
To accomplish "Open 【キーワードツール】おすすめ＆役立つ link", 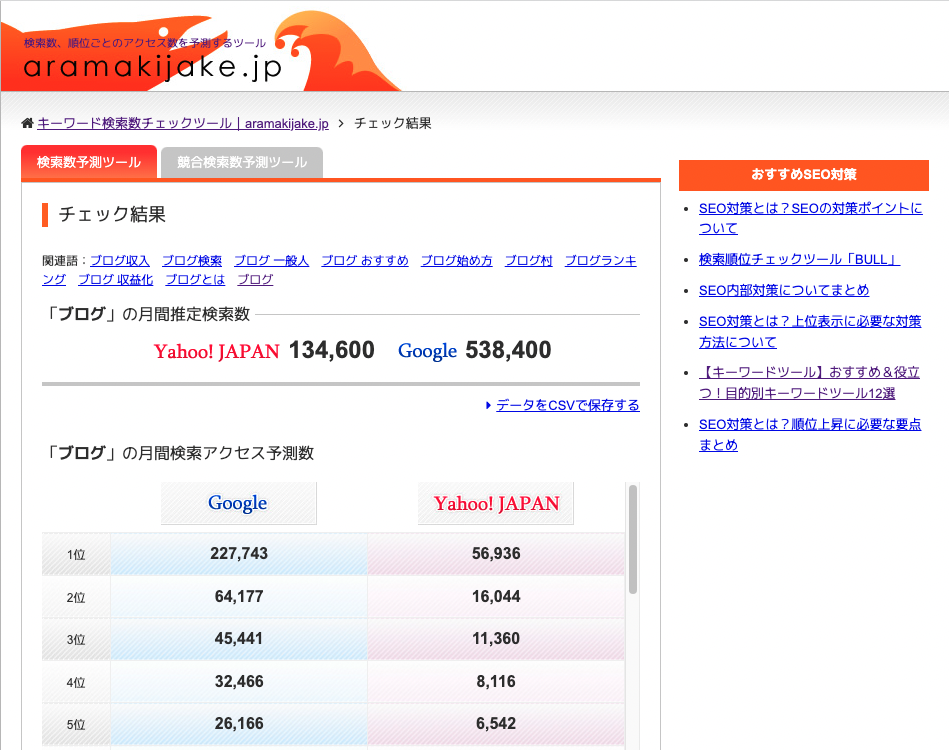I will coord(809,383).
